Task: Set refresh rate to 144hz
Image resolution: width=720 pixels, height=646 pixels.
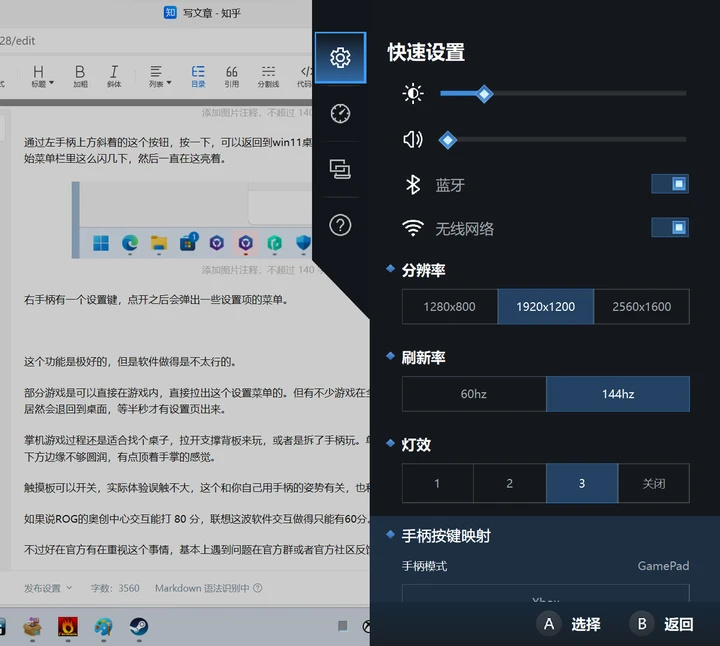Action: [618, 394]
